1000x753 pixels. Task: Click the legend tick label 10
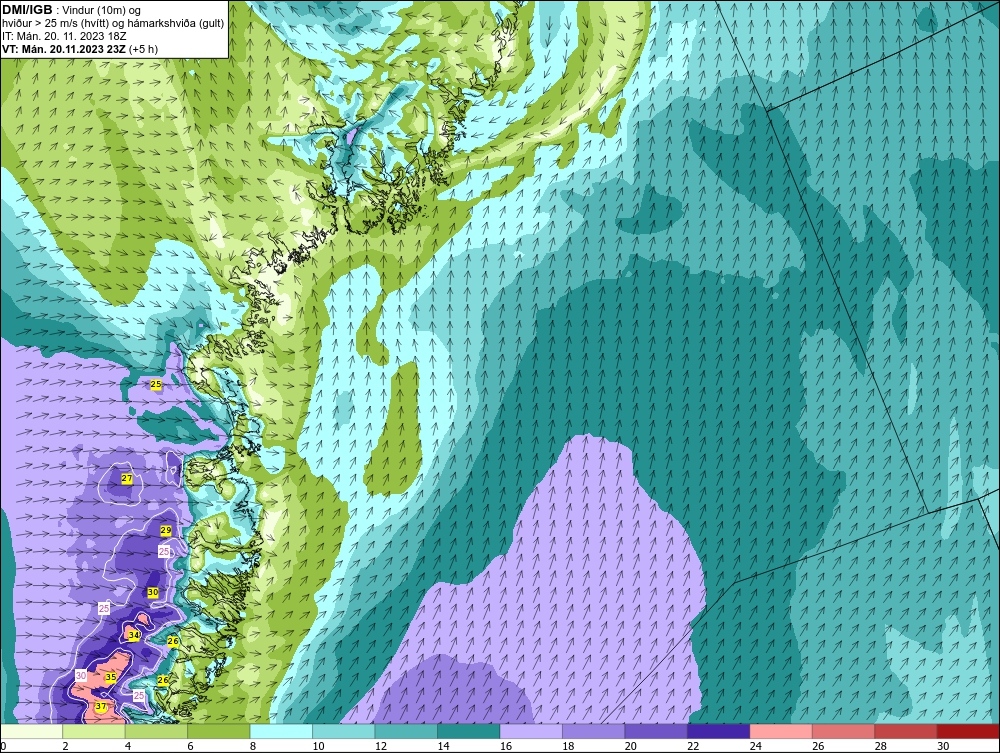click(318, 746)
